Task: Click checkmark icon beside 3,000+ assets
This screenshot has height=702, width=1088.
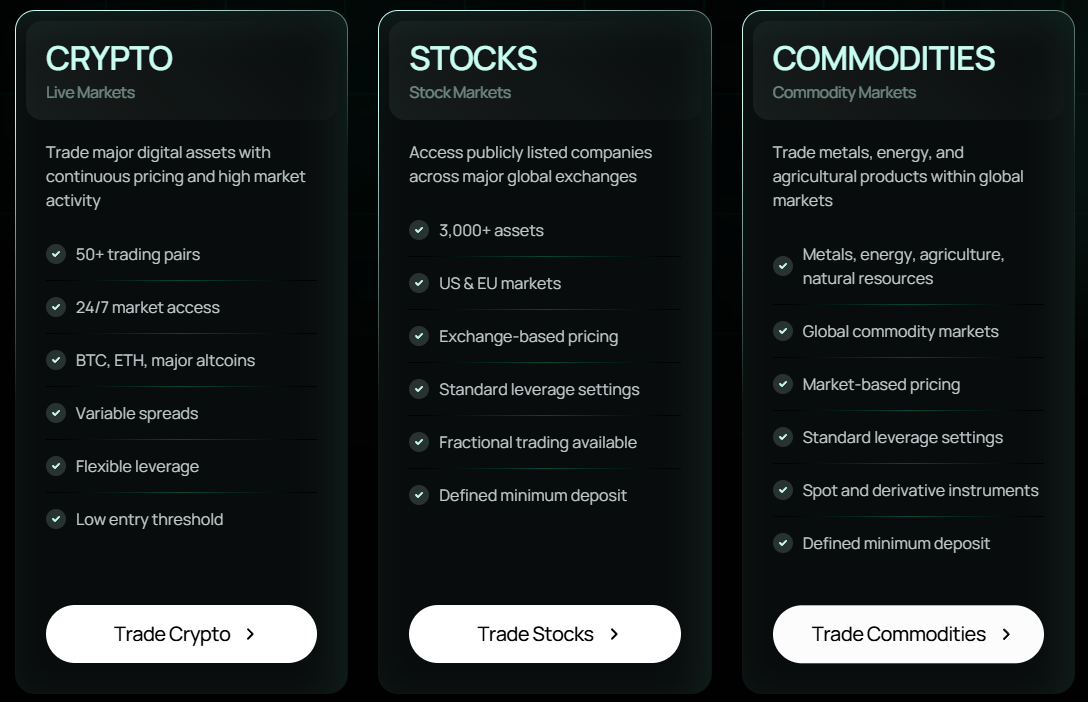Action: [419, 230]
